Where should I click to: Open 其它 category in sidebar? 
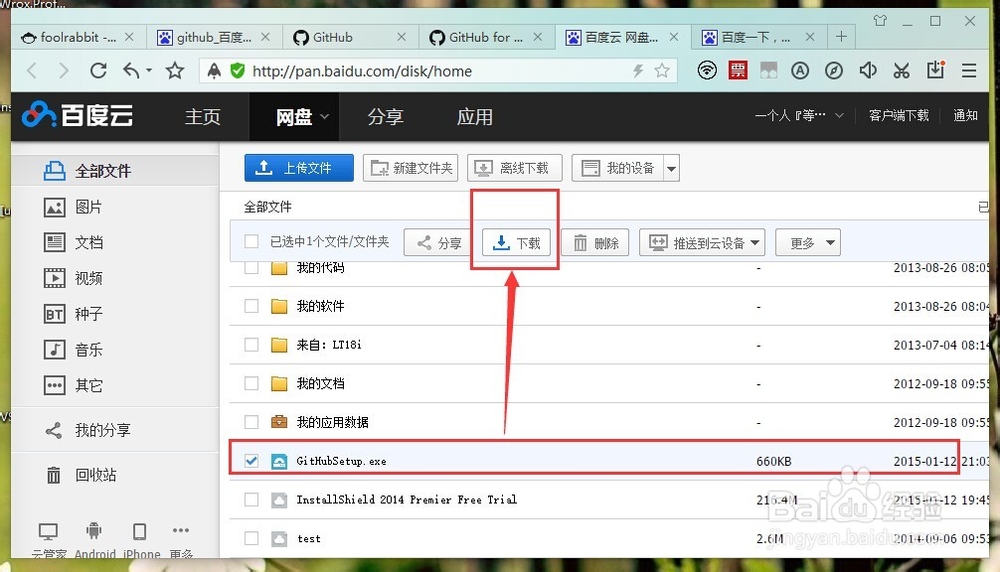coord(73,385)
